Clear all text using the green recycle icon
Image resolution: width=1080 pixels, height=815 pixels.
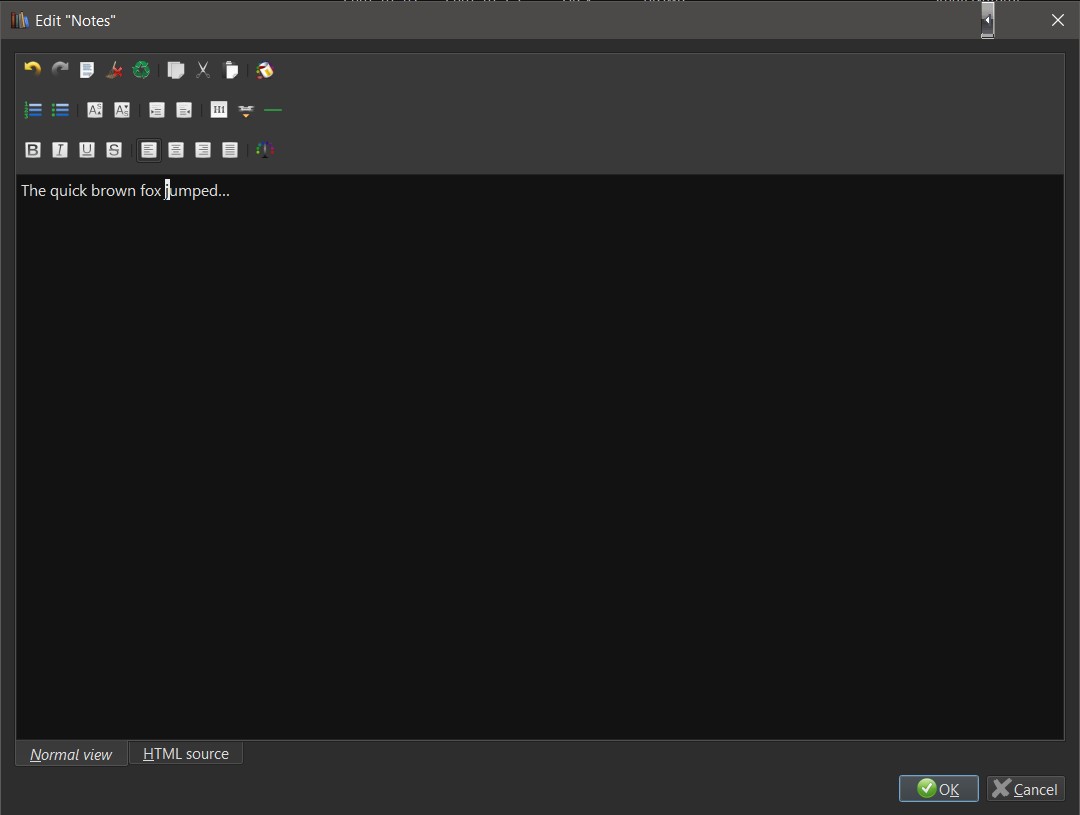(x=141, y=70)
